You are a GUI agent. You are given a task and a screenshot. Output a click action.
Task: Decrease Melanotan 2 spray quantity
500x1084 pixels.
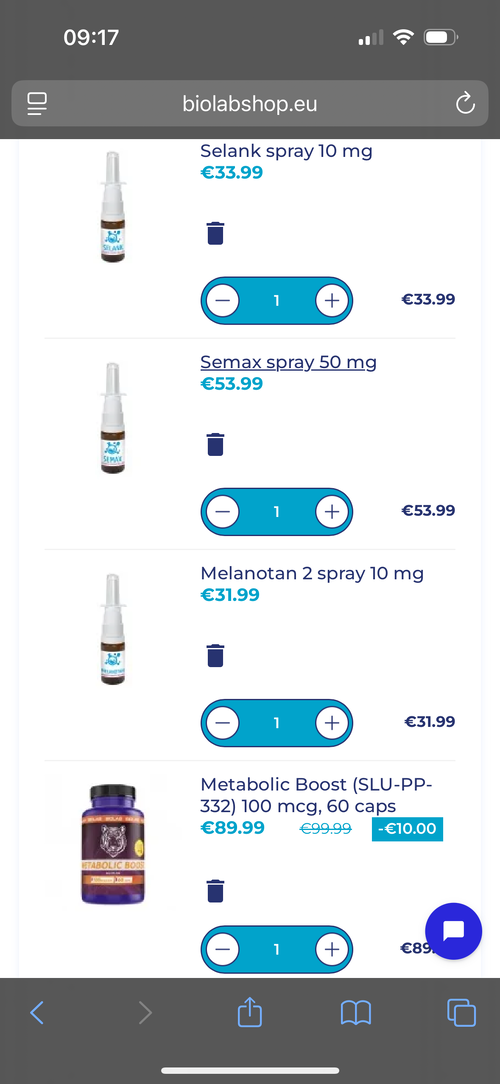click(x=222, y=722)
